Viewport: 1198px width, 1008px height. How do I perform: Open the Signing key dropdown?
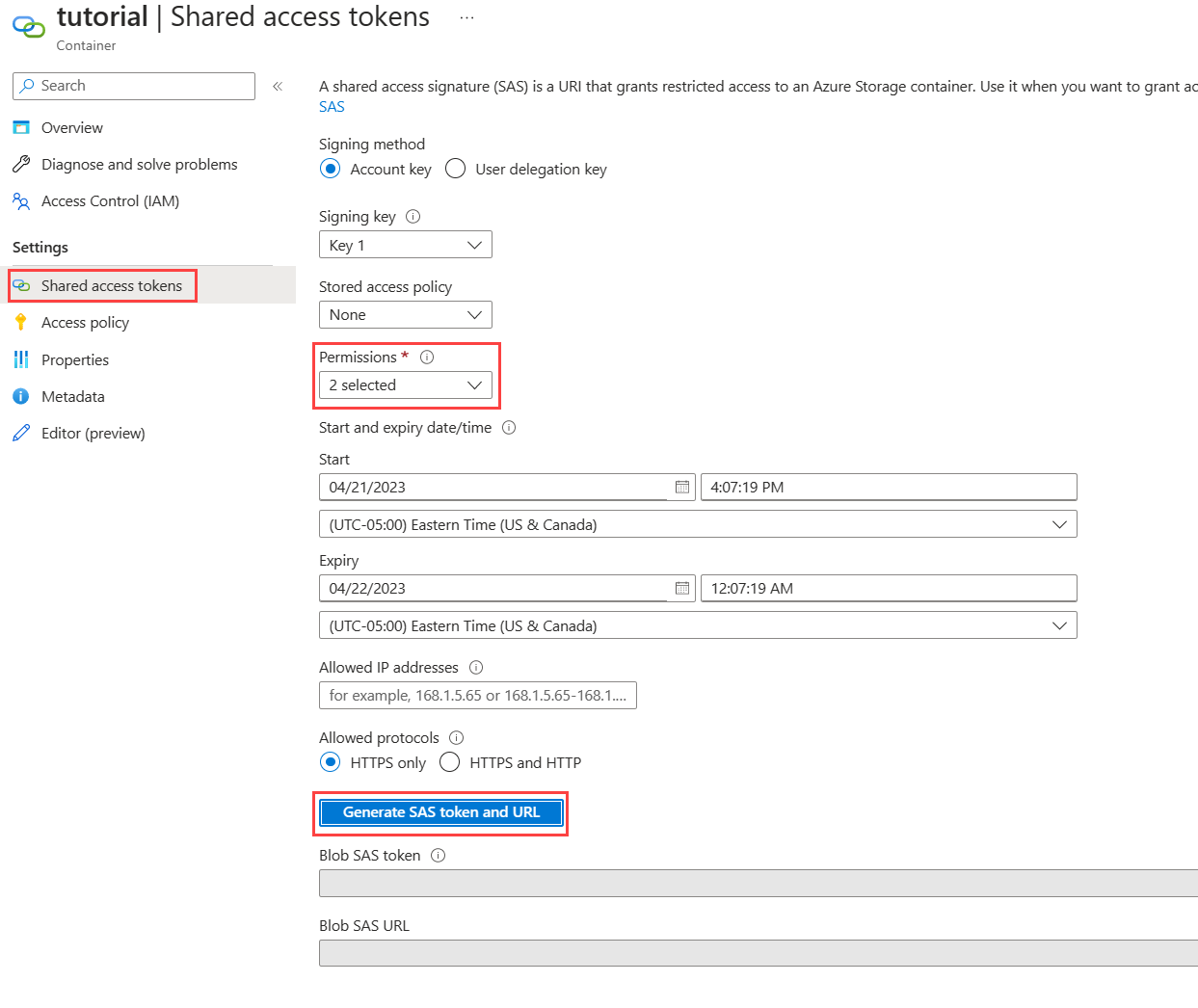click(x=405, y=244)
